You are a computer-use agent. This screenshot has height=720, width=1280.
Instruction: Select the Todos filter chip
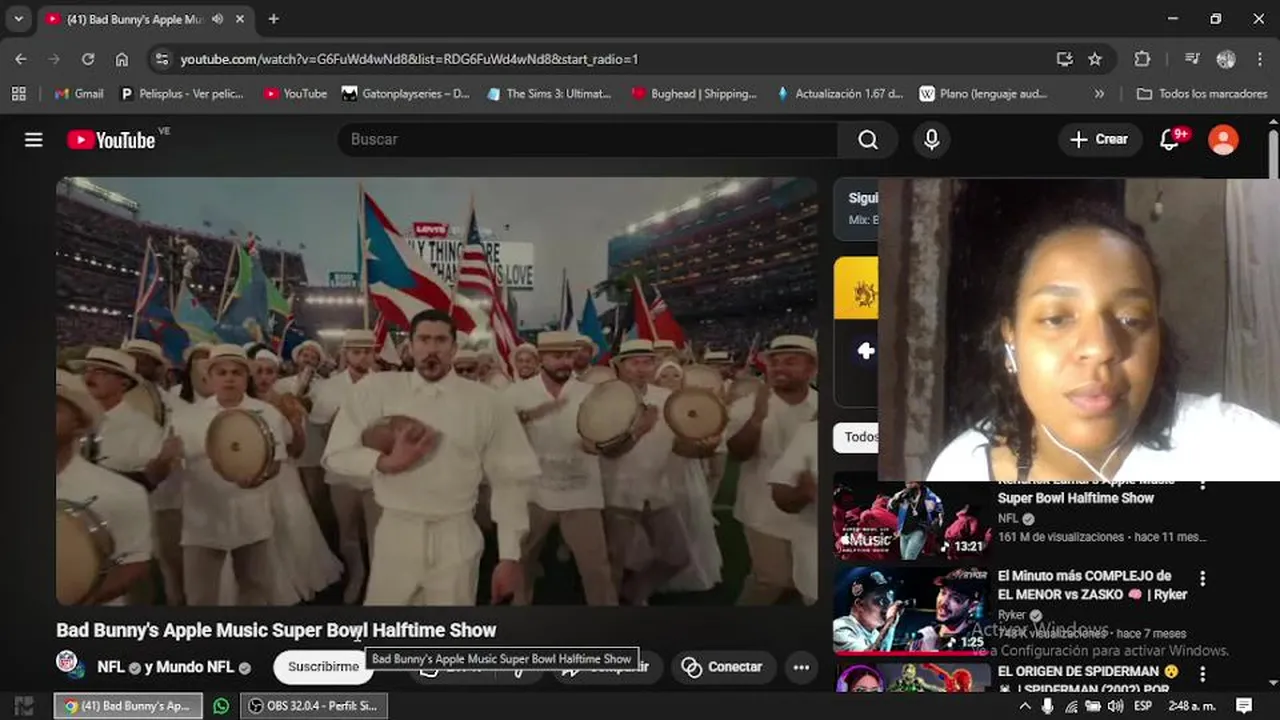pyautogui.click(x=857, y=437)
